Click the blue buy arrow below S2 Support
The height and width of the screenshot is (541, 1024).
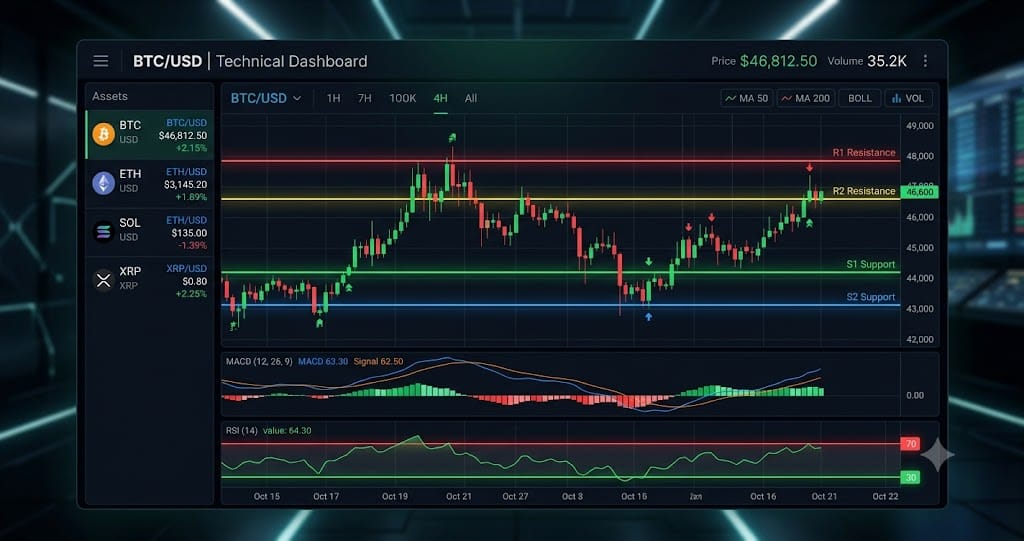point(648,316)
